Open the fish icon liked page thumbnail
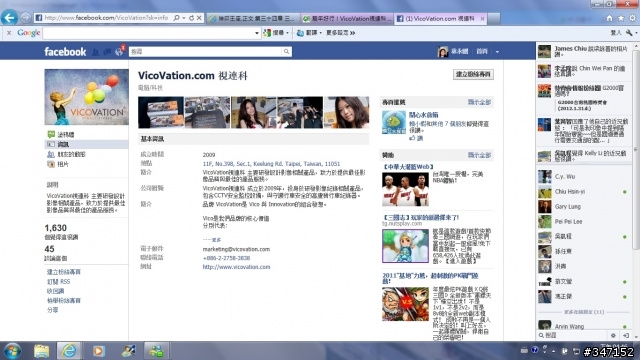640x360 pixels. point(394,122)
